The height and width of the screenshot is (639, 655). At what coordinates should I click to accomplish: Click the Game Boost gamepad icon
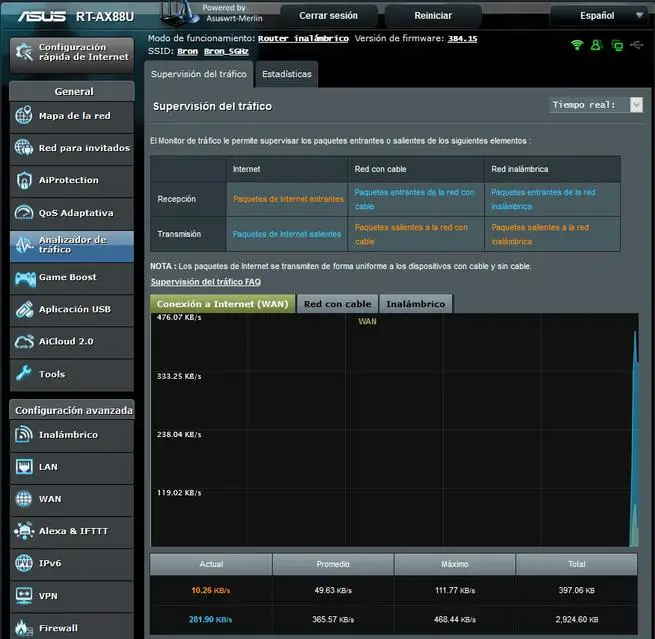click(25, 278)
